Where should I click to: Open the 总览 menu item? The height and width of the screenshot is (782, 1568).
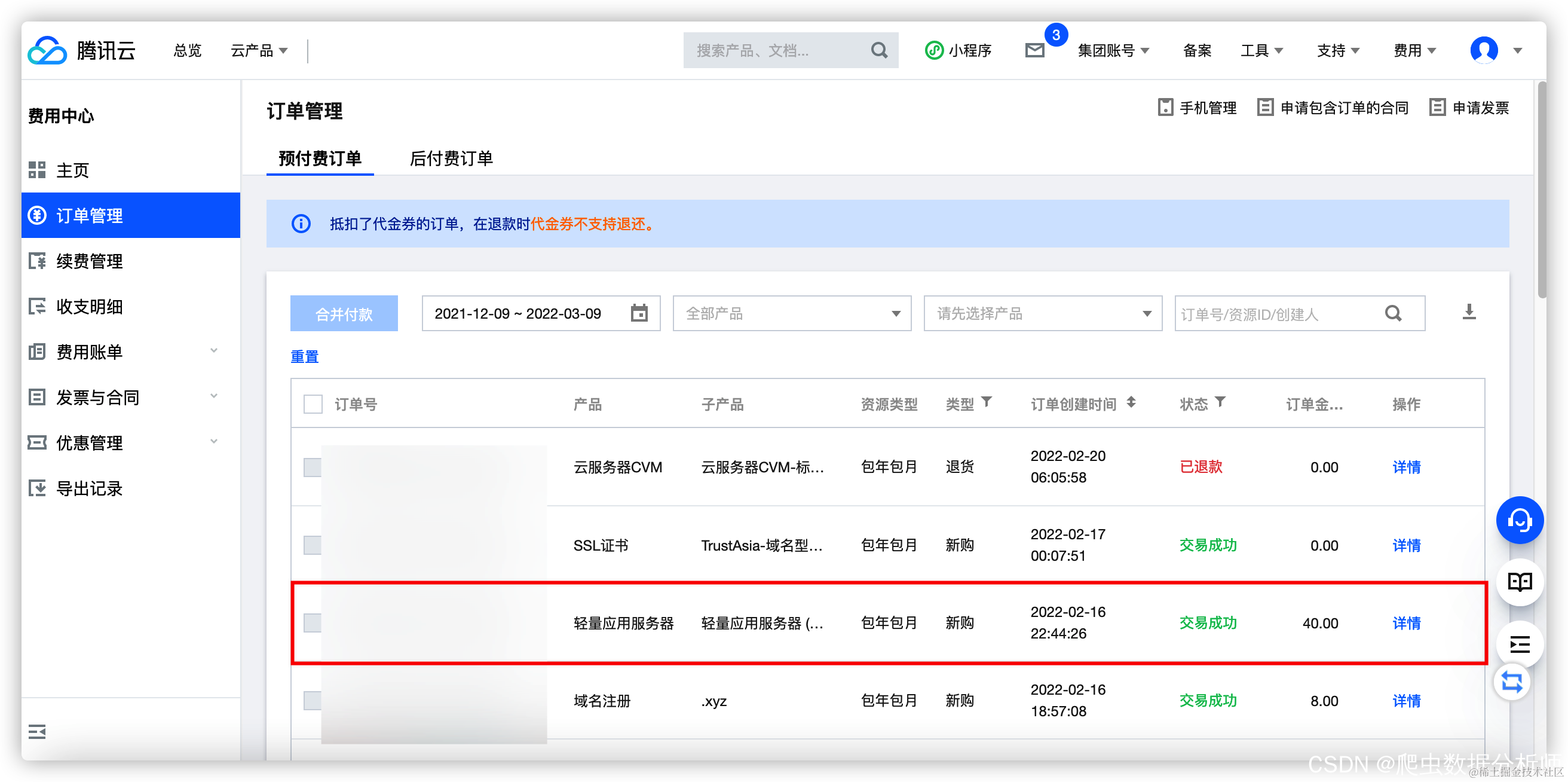pos(186,51)
